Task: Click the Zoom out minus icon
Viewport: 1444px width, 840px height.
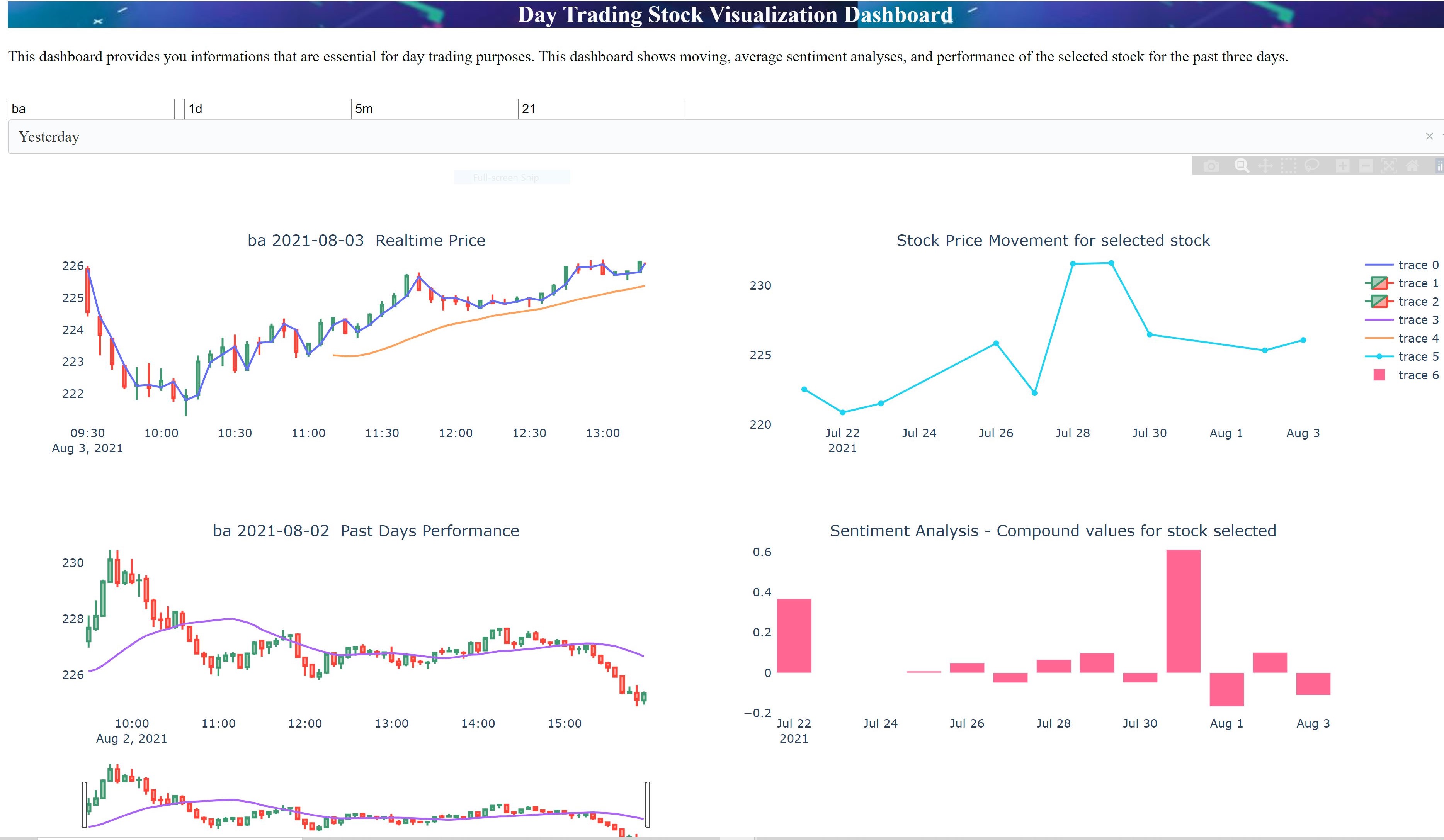Action: pyautogui.click(x=1366, y=166)
